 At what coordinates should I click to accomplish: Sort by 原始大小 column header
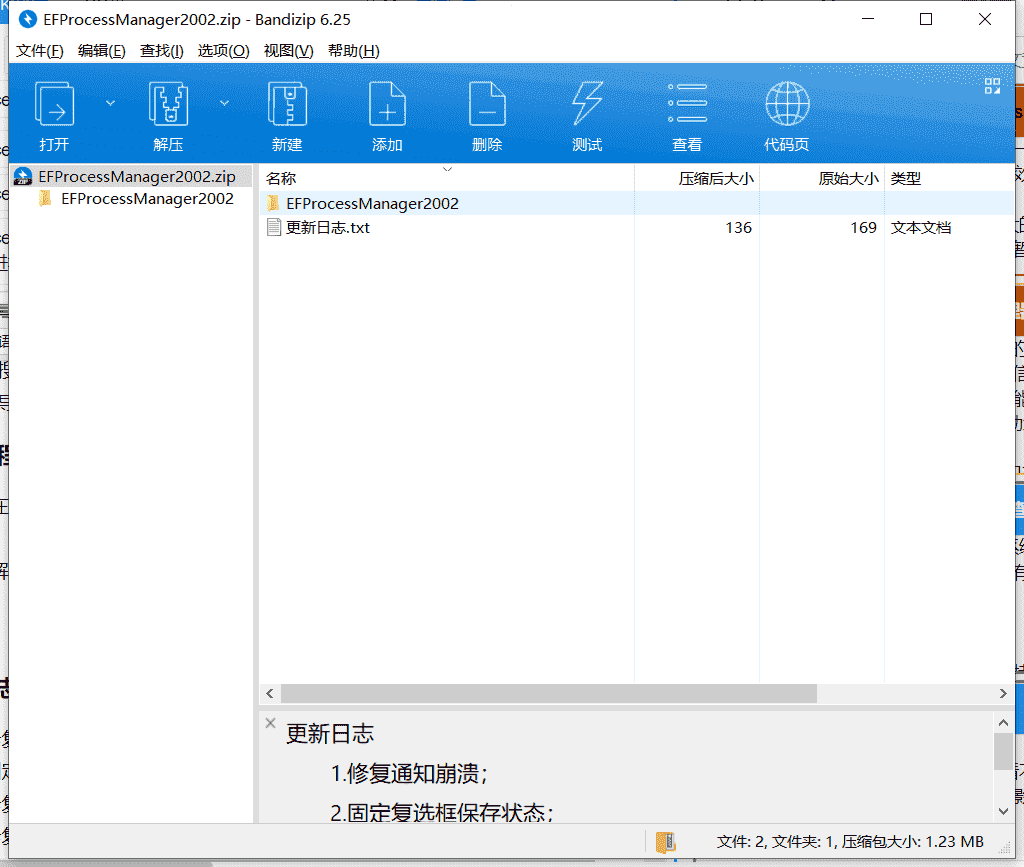point(822,178)
